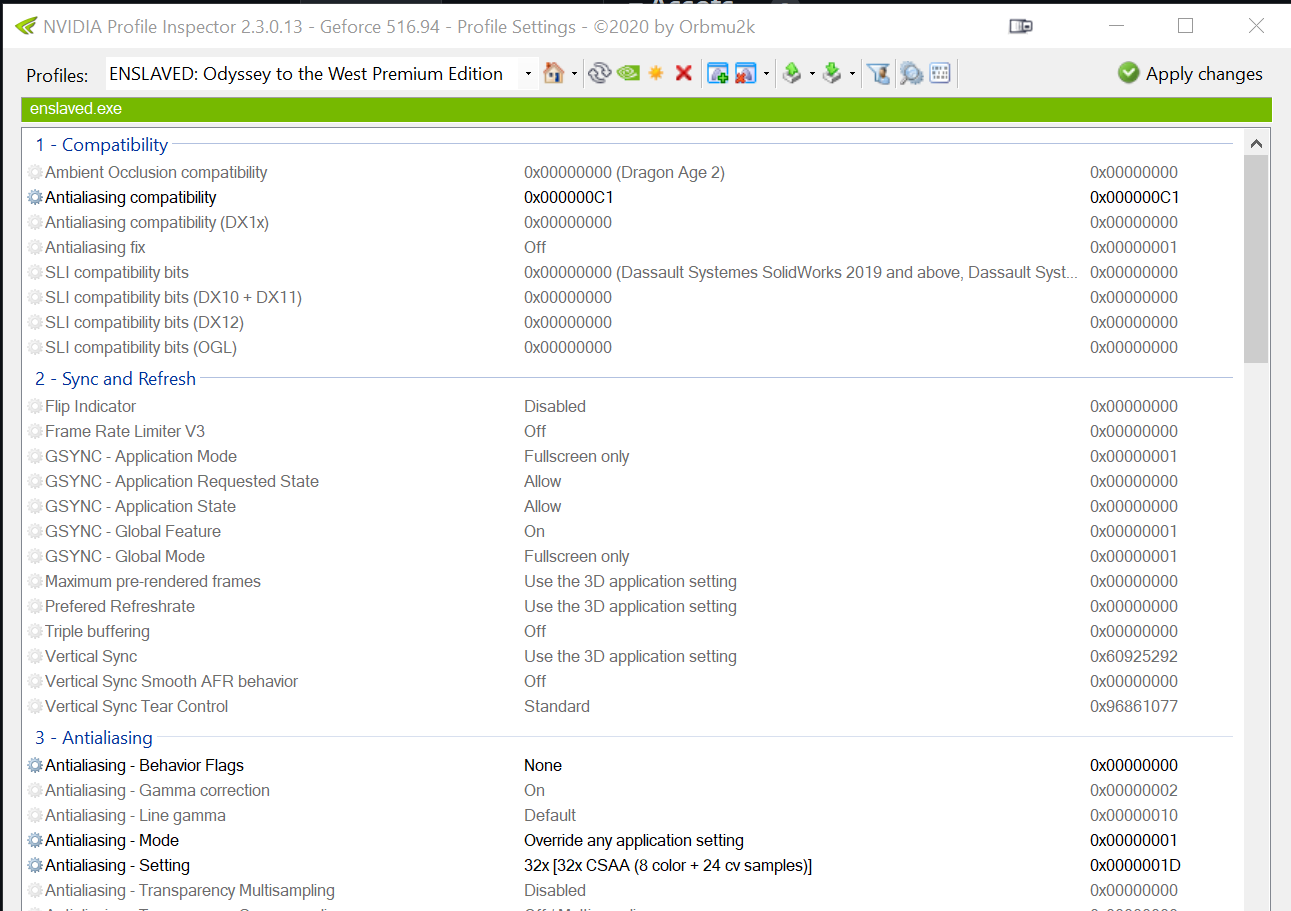Select the 'Antialiasing - Transparency Multisampling' row name
This screenshot has height=911, width=1291.
190,891
